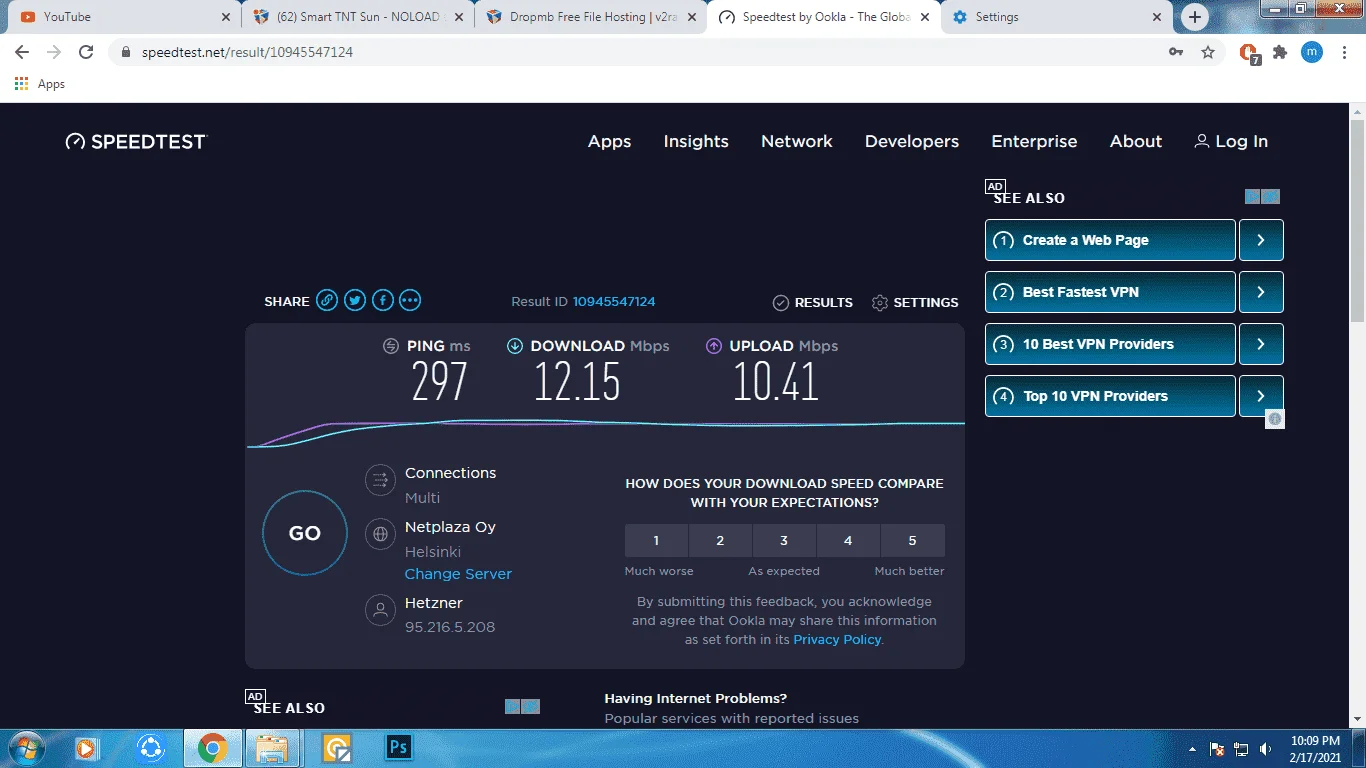Open the Chrome profile avatar

click(1311, 52)
